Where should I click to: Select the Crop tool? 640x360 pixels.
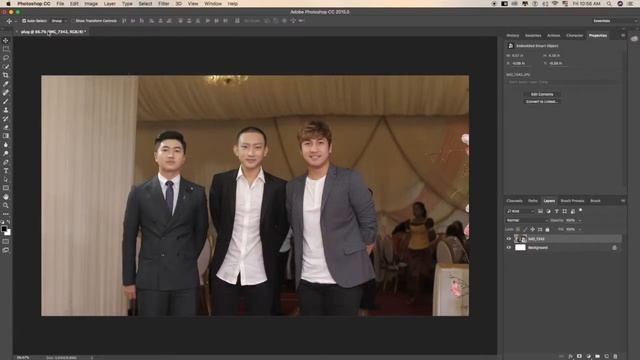tap(6, 75)
